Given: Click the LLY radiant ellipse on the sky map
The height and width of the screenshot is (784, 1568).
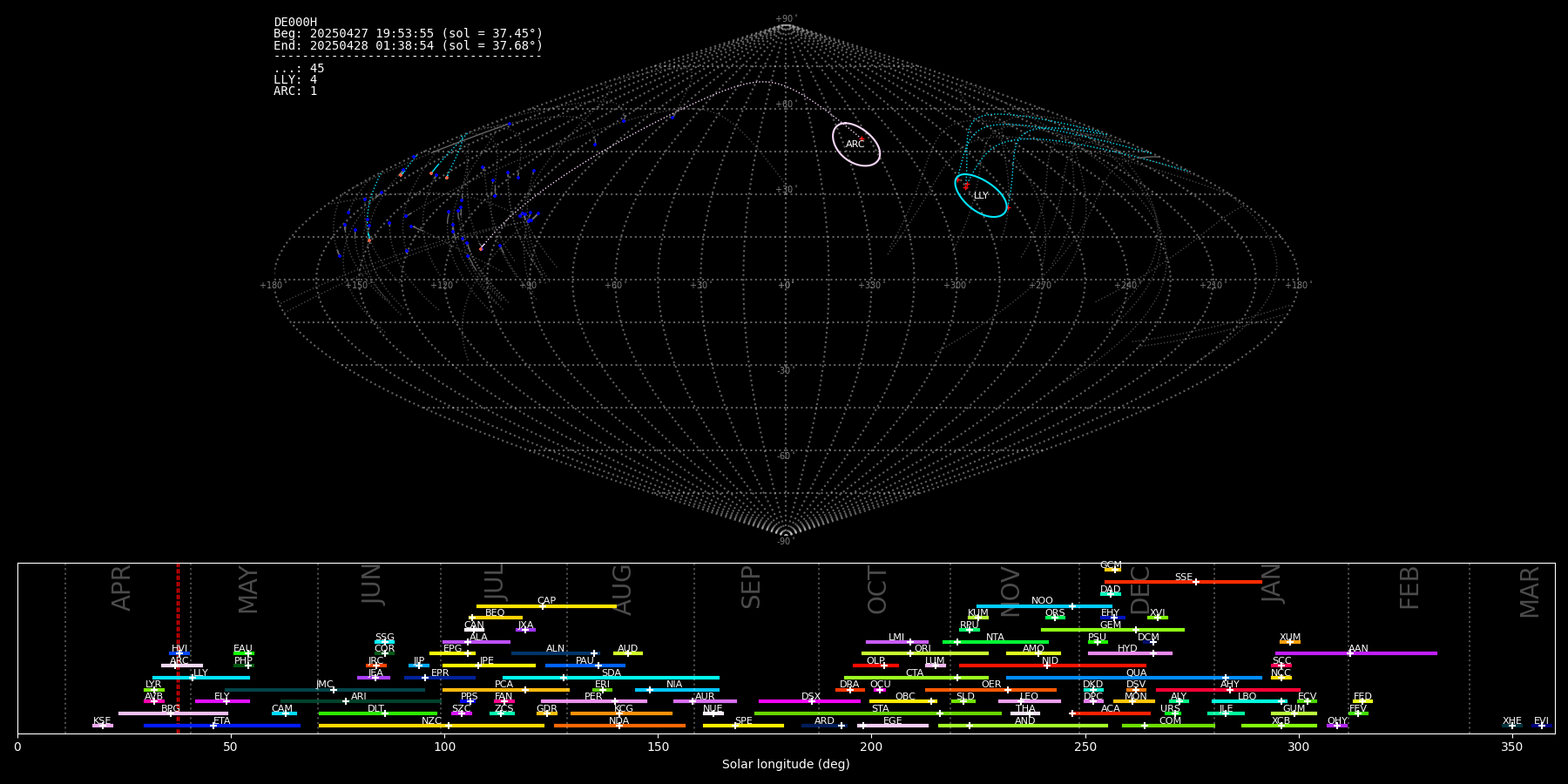Looking at the screenshot, I should pyautogui.click(x=981, y=195).
